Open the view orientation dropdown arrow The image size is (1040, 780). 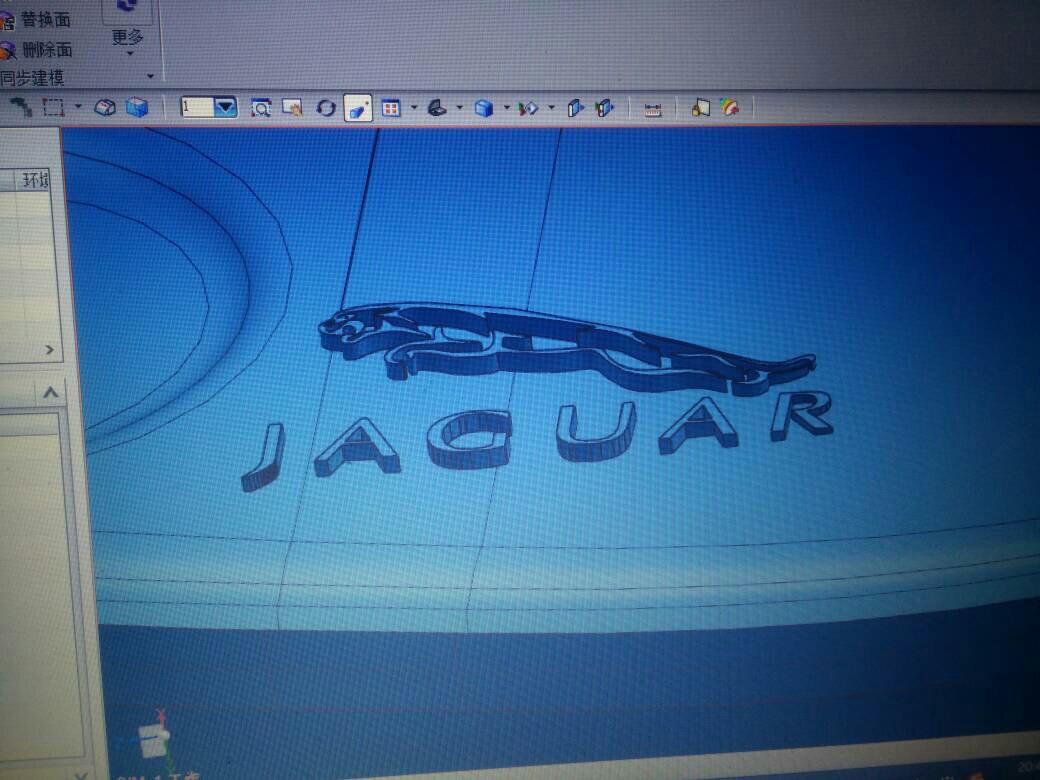point(460,107)
